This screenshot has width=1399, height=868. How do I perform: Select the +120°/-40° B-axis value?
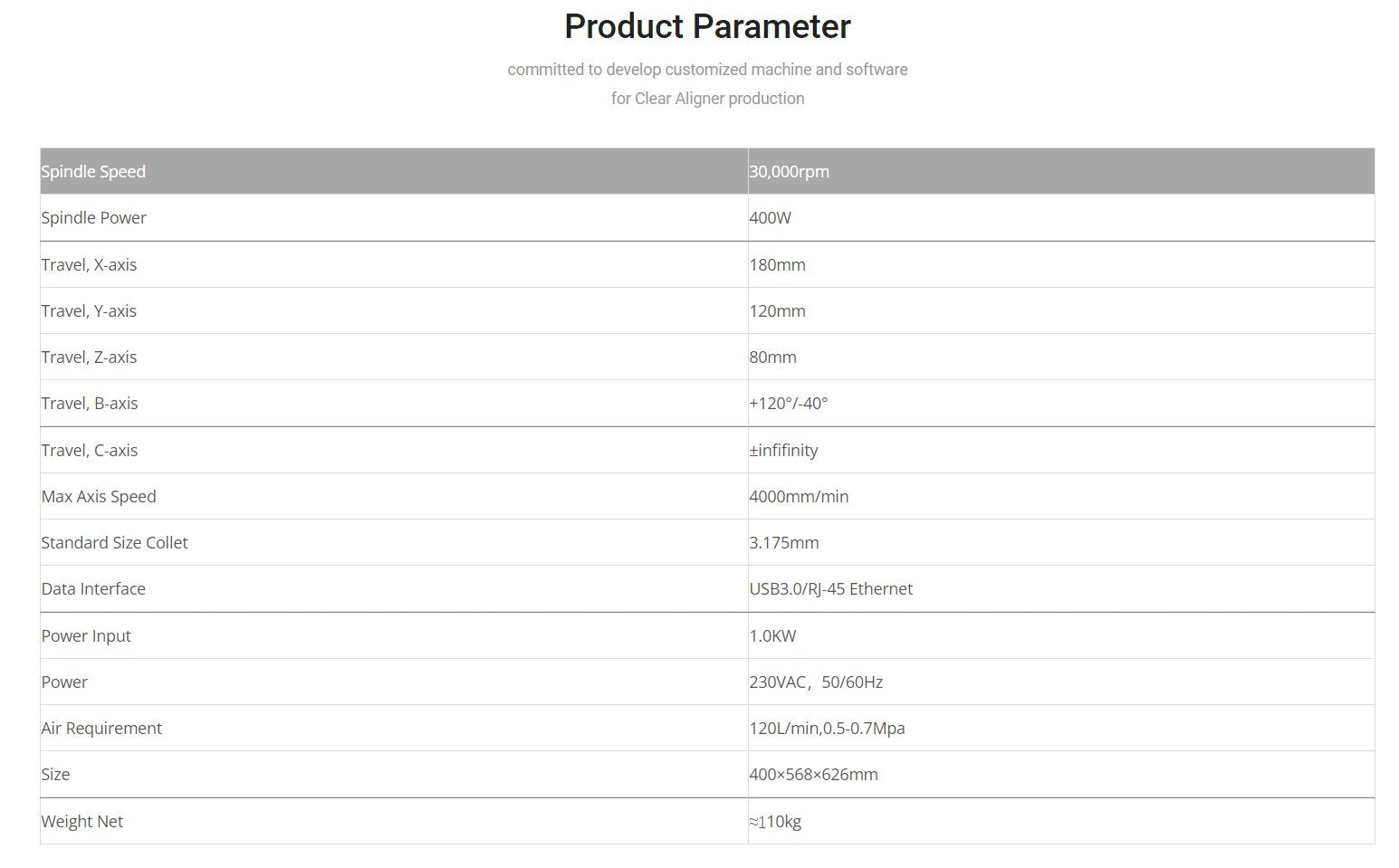coord(788,404)
